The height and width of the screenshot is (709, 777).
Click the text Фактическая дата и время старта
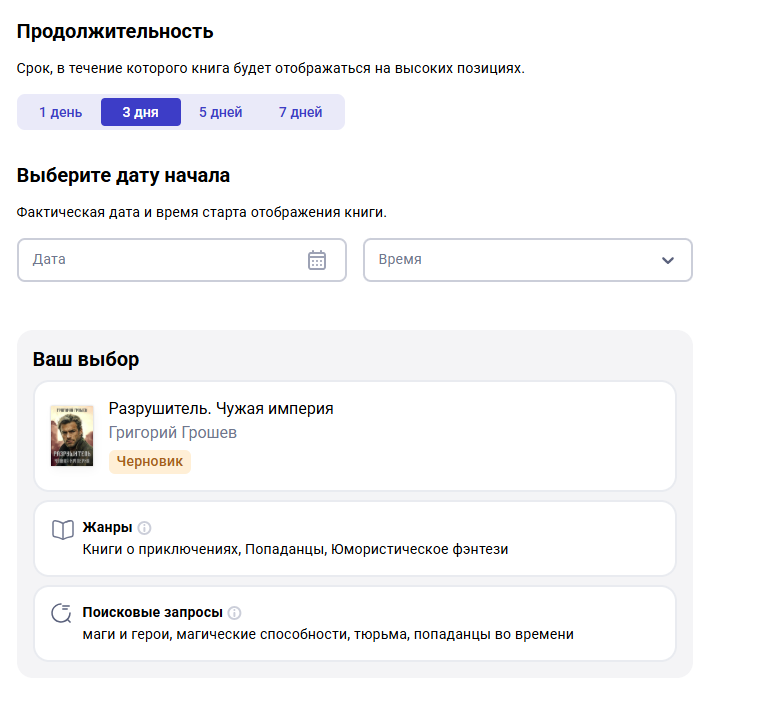pos(202,213)
